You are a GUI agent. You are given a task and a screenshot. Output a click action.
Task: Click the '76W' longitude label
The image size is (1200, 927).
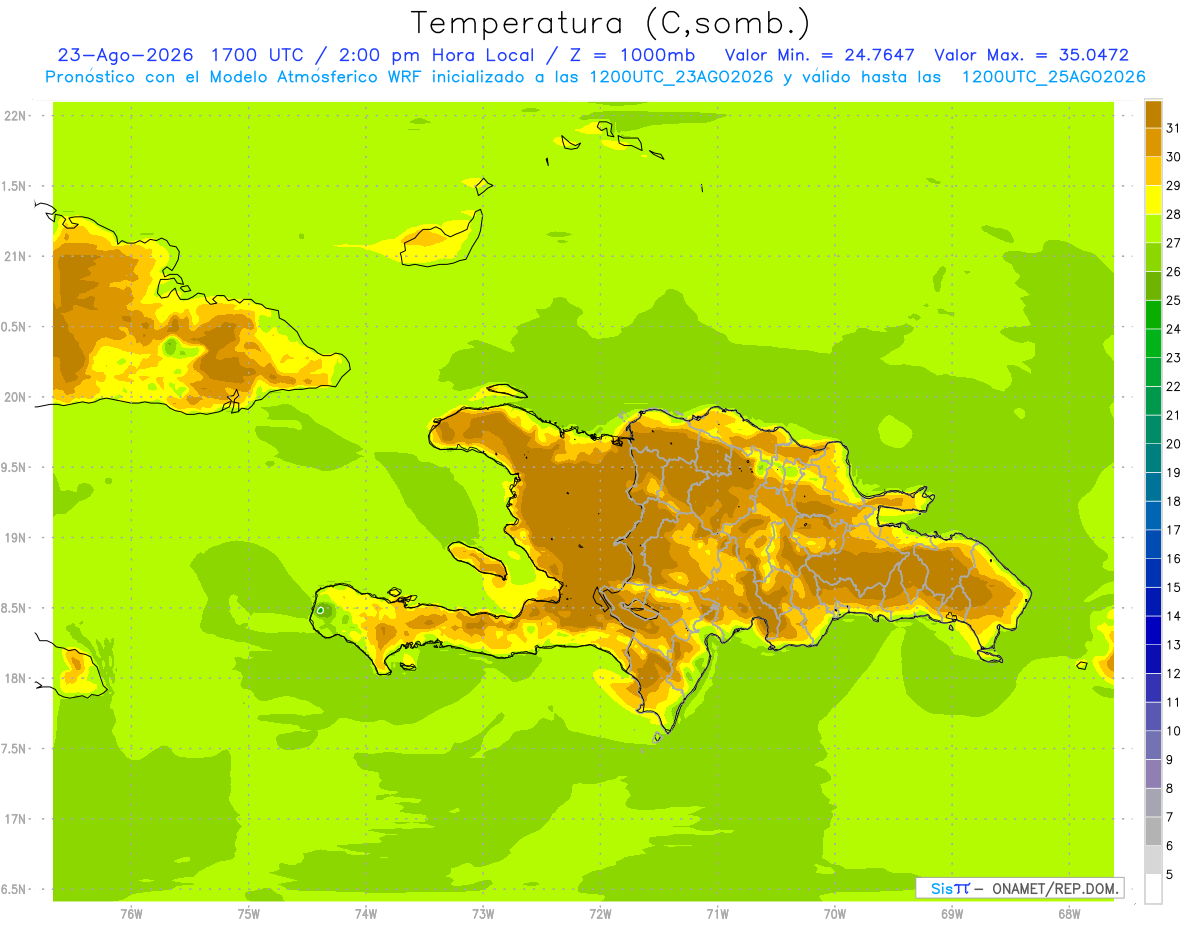tap(131, 914)
